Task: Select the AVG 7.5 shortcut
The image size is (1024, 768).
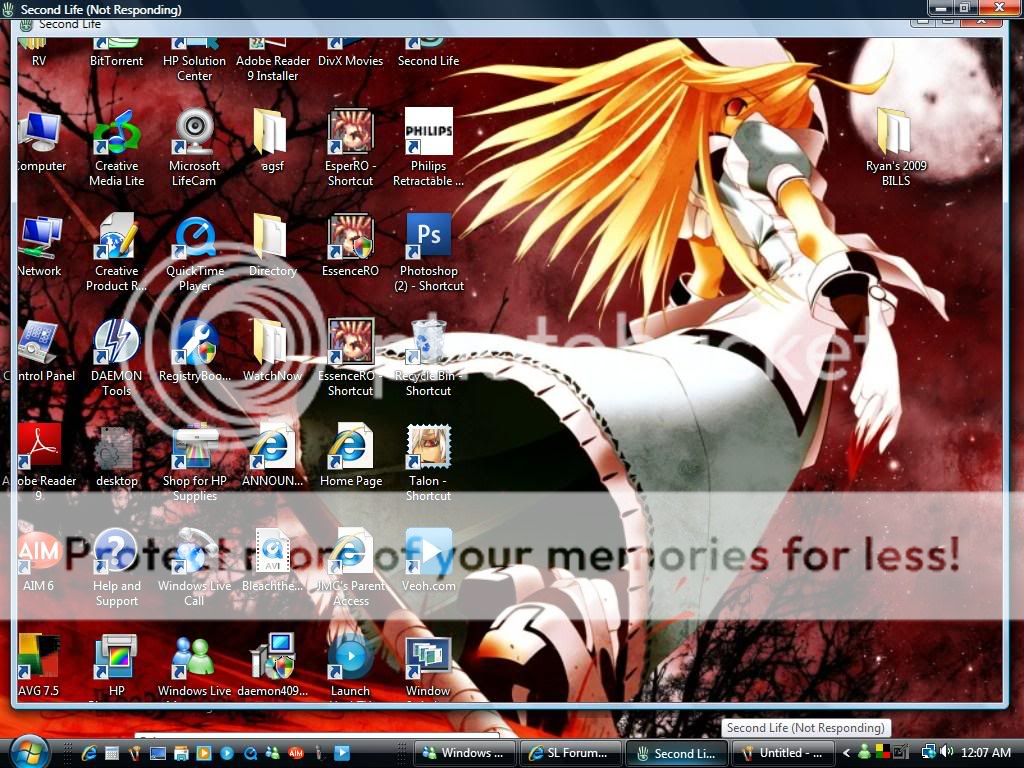Action: click(39, 666)
